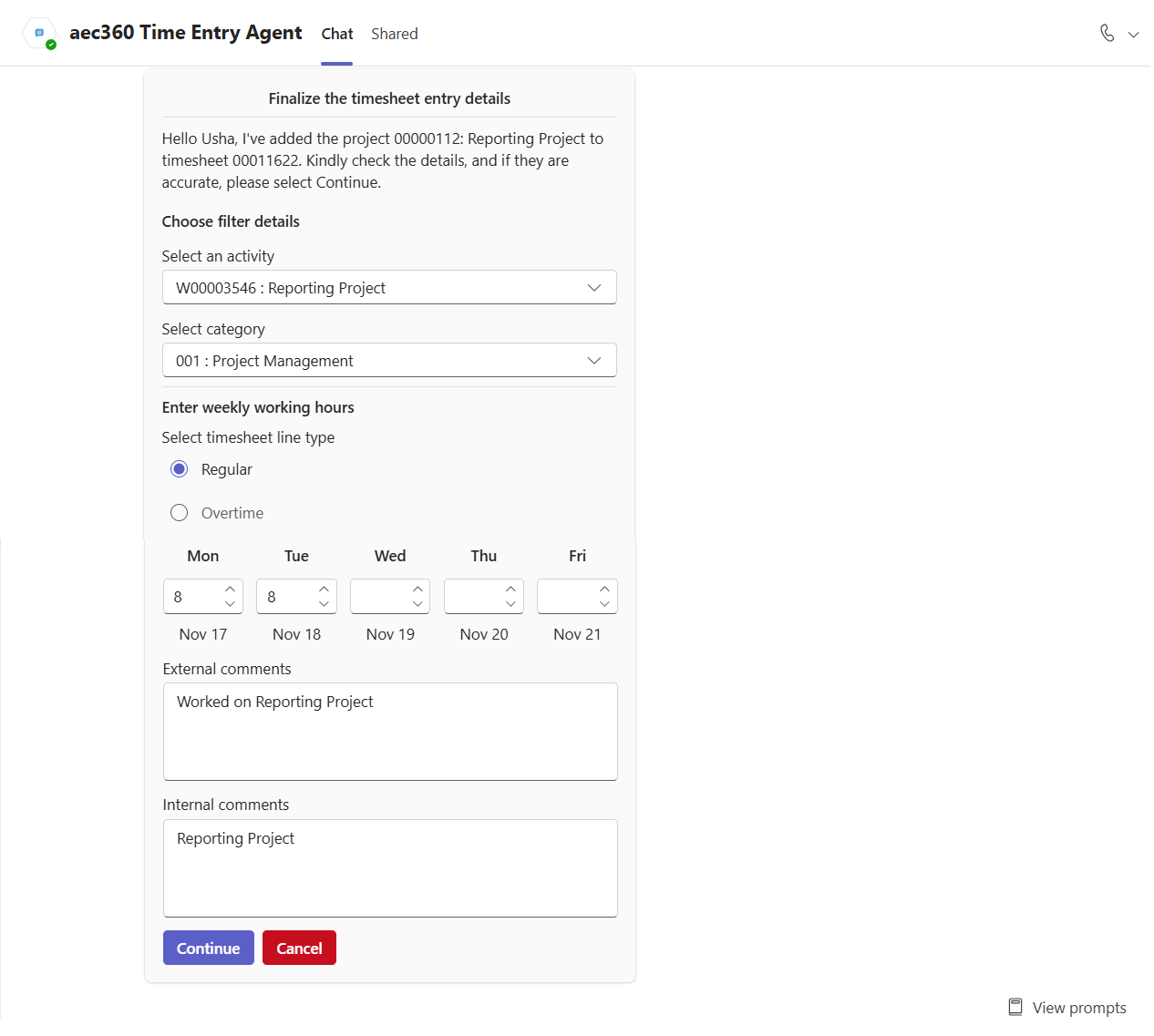Decrease Thursday hours with the down arrow
This screenshot has height=1036, width=1154.
coord(510,604)
